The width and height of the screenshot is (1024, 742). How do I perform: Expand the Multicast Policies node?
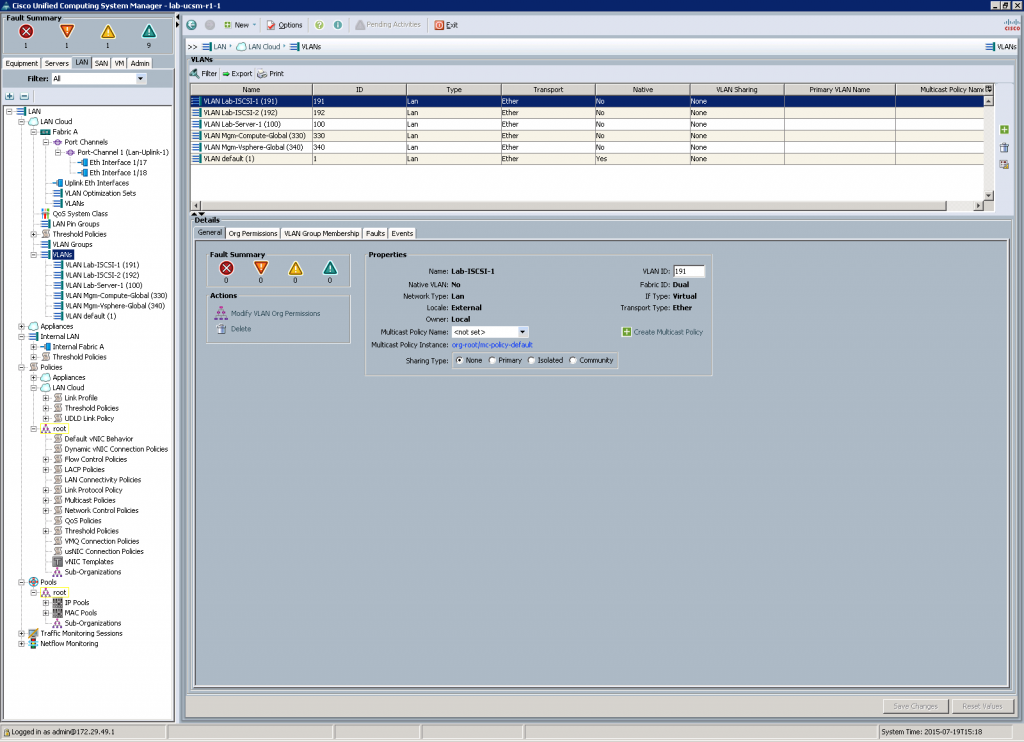coord(46,500)
